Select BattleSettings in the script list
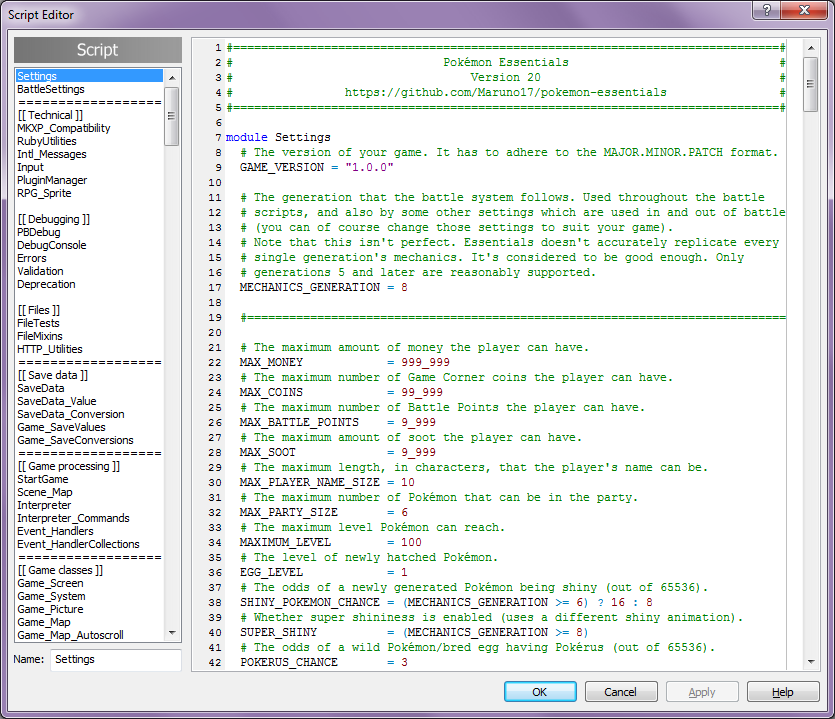835x719 pixels. click(x=51, y=89)
